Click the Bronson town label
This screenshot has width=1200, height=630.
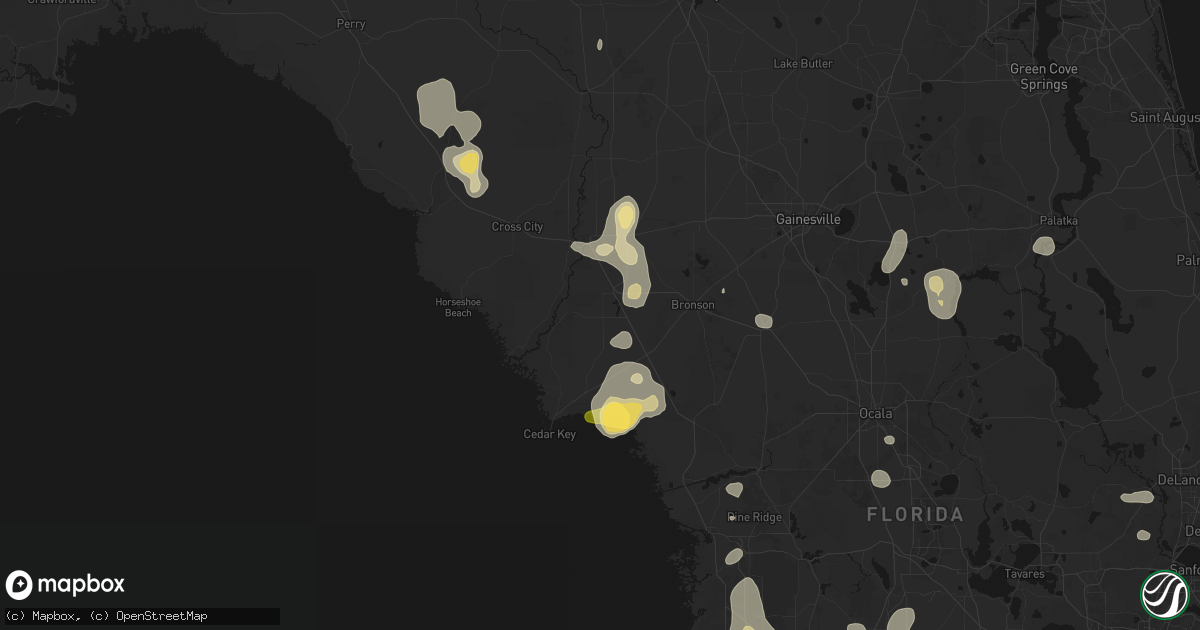(x=693, y=305)
